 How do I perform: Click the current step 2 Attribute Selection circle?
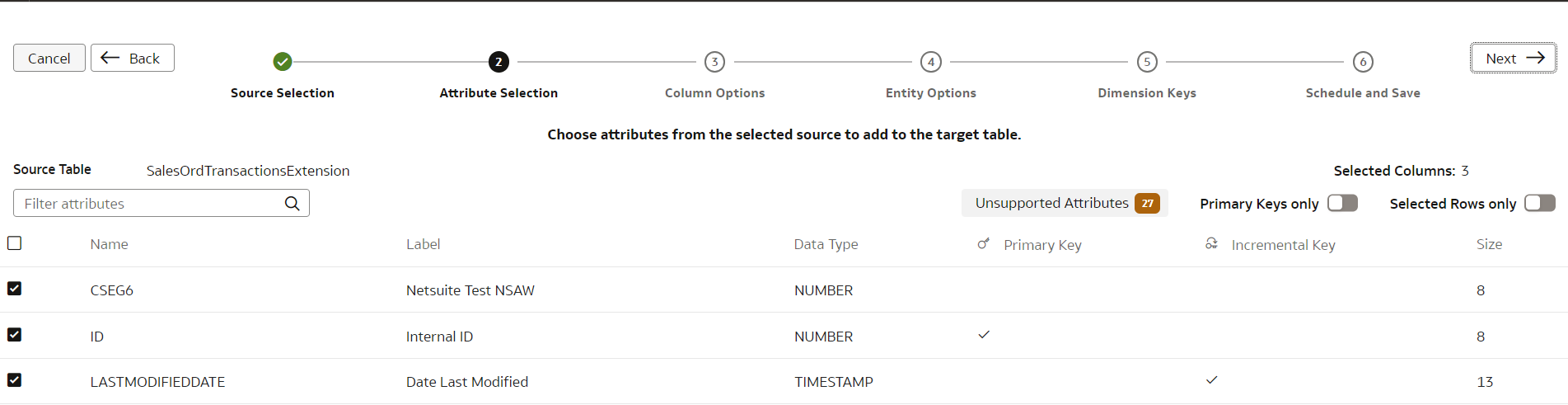point(498,62)
